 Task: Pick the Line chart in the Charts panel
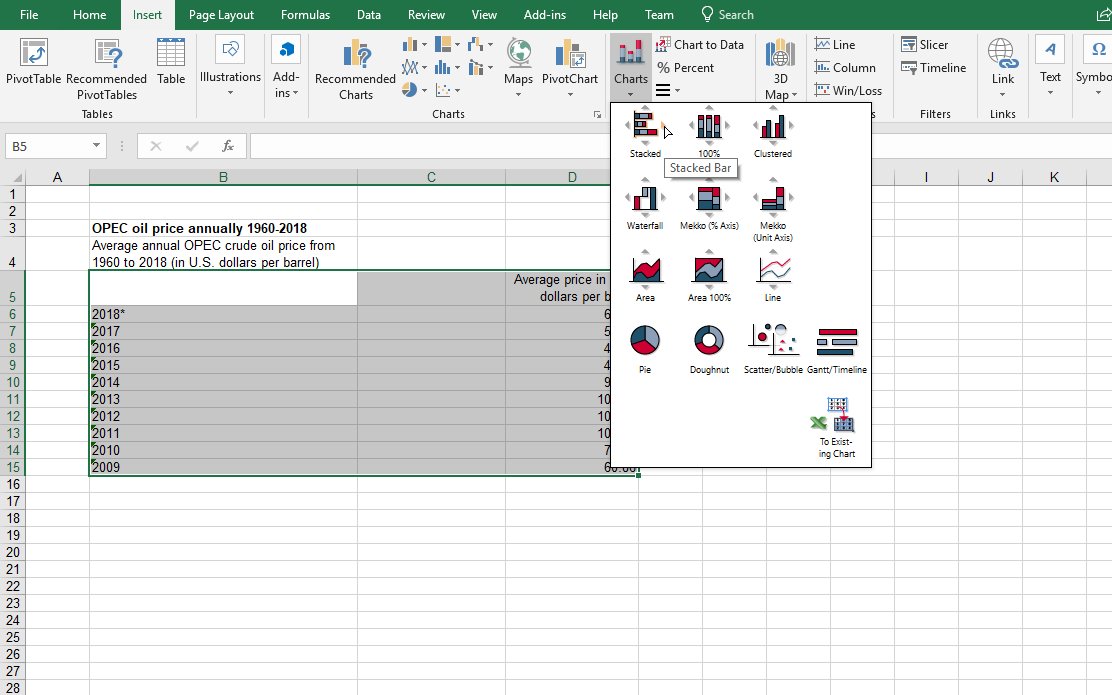[773, 277]
